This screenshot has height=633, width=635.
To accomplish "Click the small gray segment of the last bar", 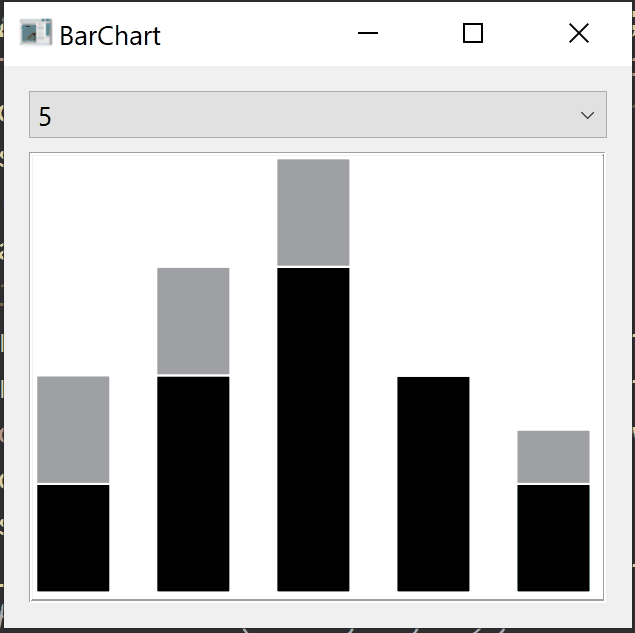I will [x=553, y=456].
